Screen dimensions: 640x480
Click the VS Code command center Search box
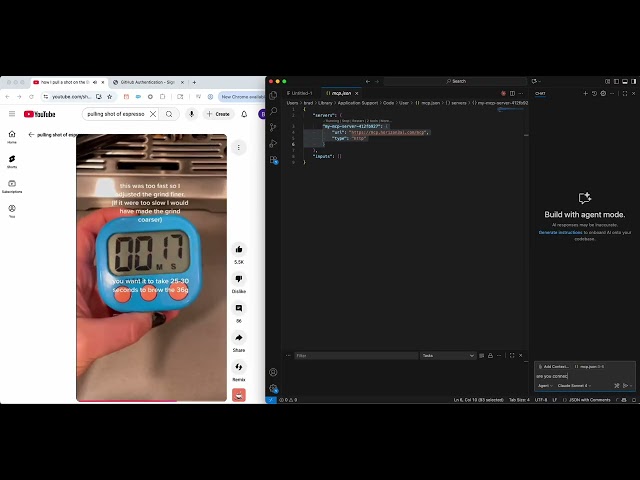(x=456, y=82)
